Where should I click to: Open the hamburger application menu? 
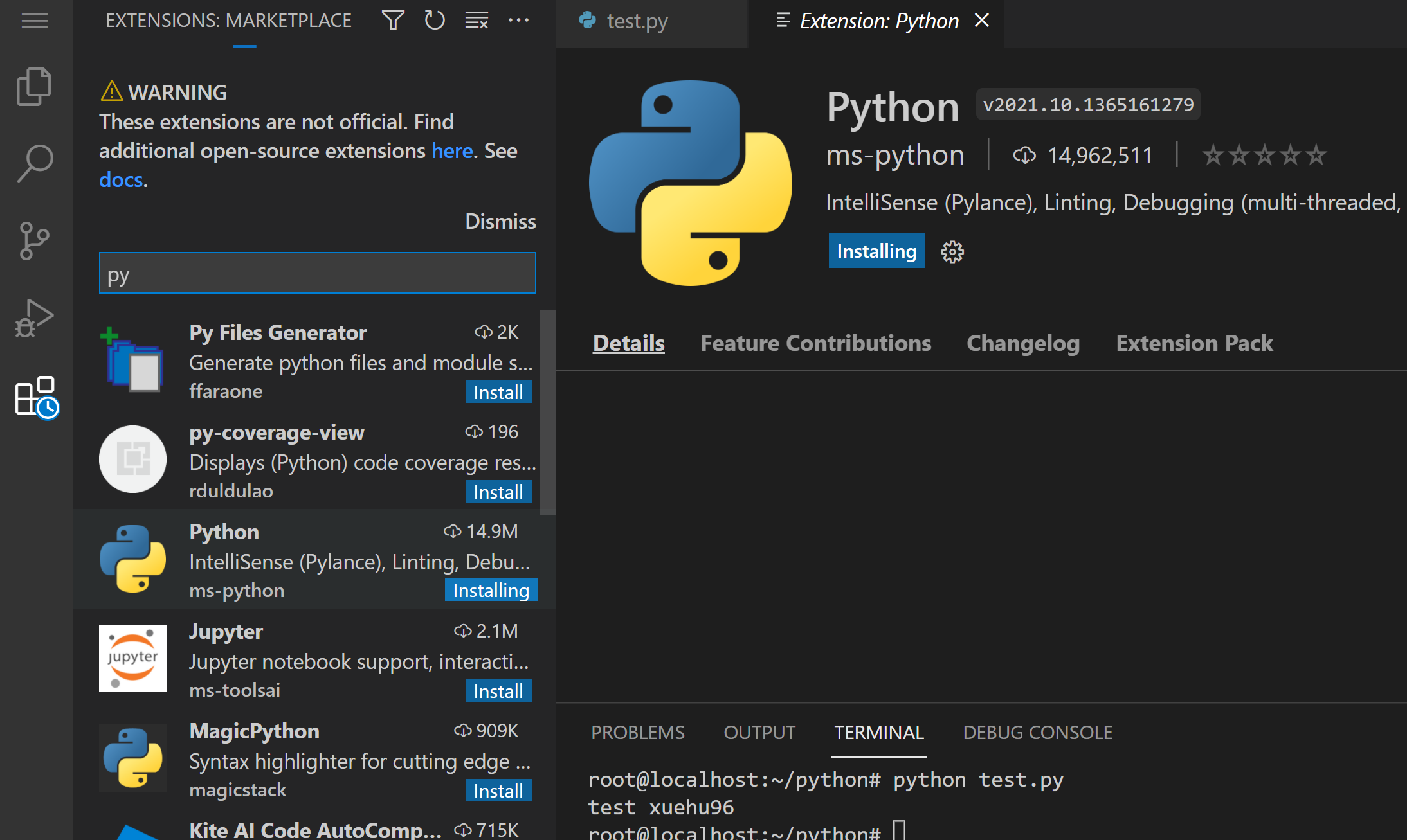(x=35, y=21)
